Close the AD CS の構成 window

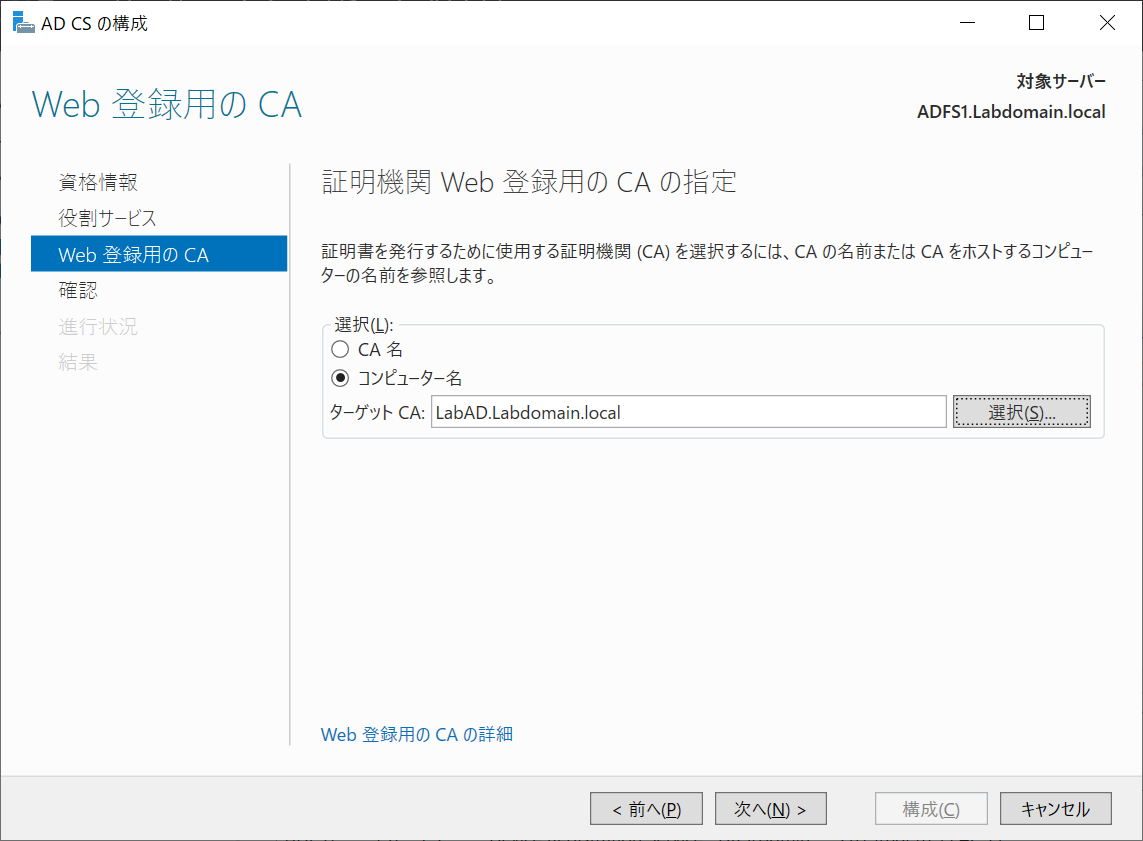point(1107,22)
